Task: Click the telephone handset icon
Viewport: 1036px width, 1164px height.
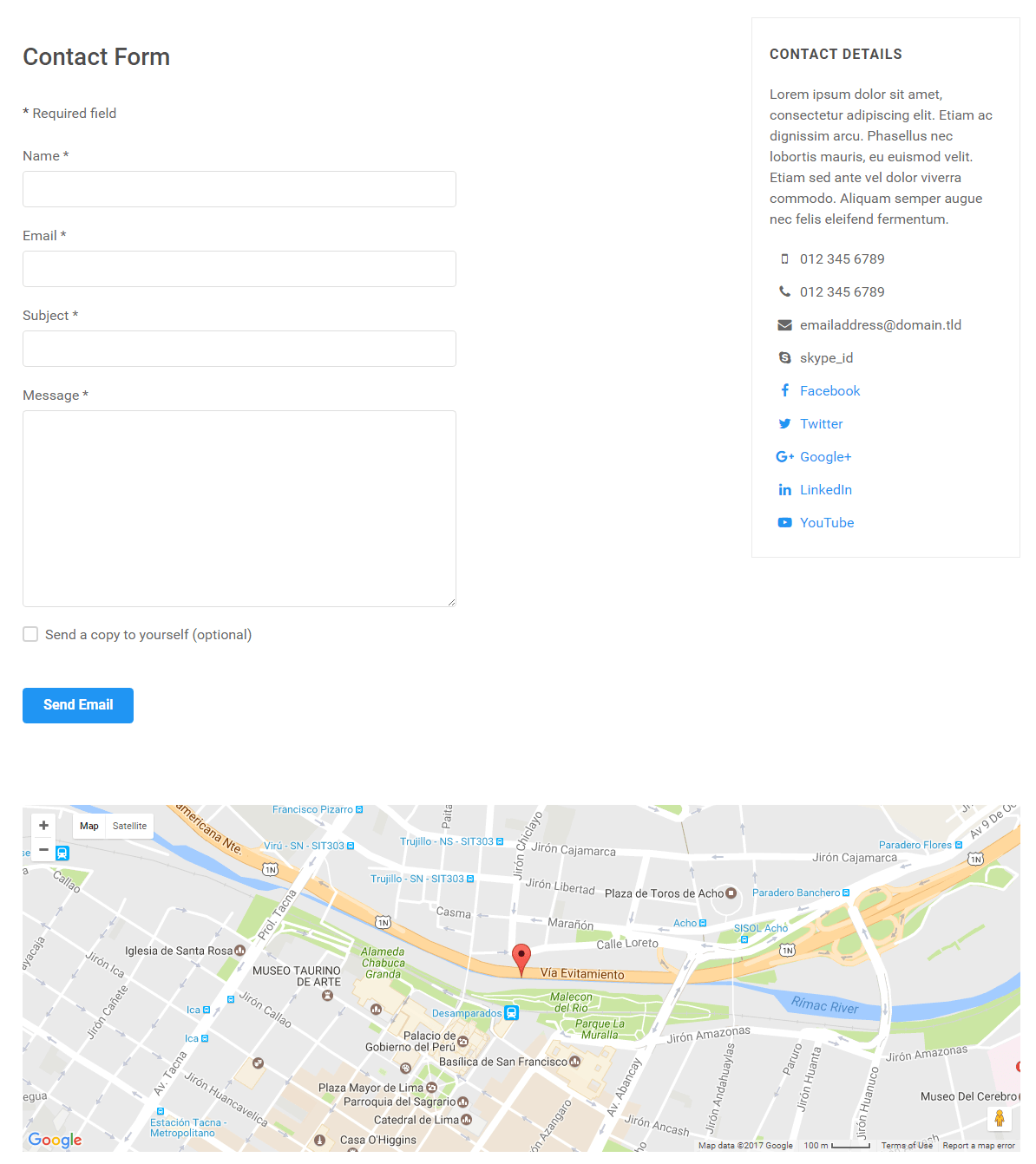Action: [x=784, y=292]
